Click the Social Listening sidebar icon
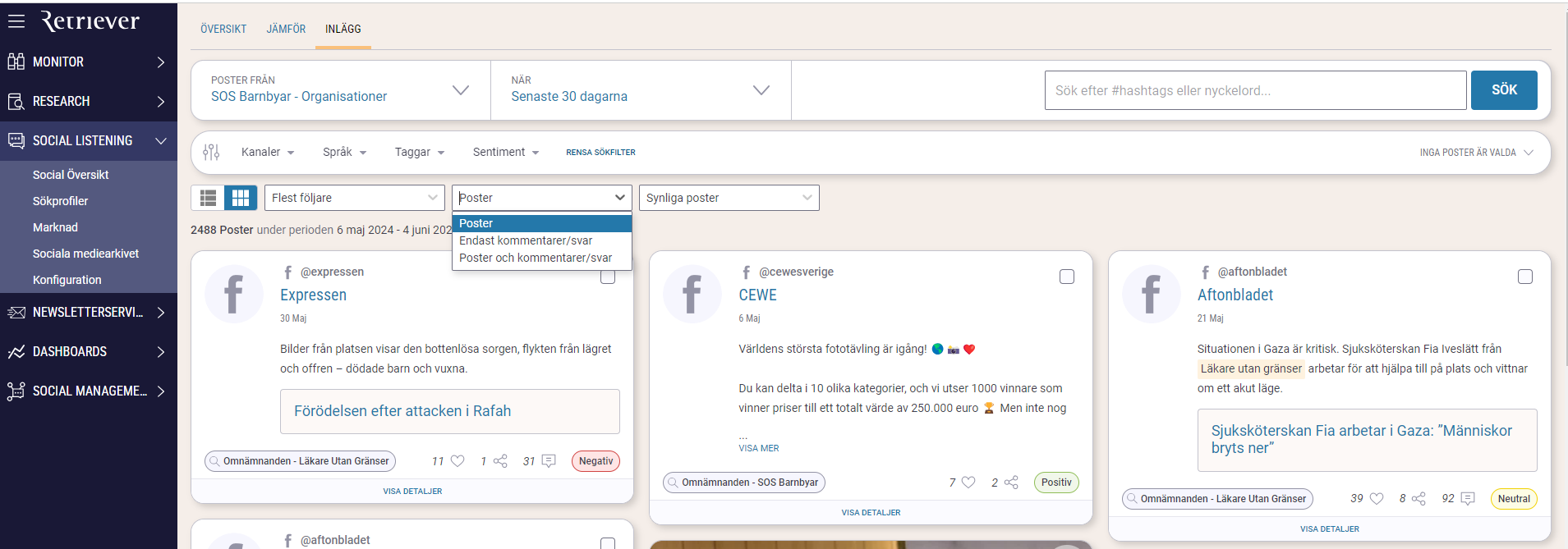The image size is (1568, 549). click(16, 140)
